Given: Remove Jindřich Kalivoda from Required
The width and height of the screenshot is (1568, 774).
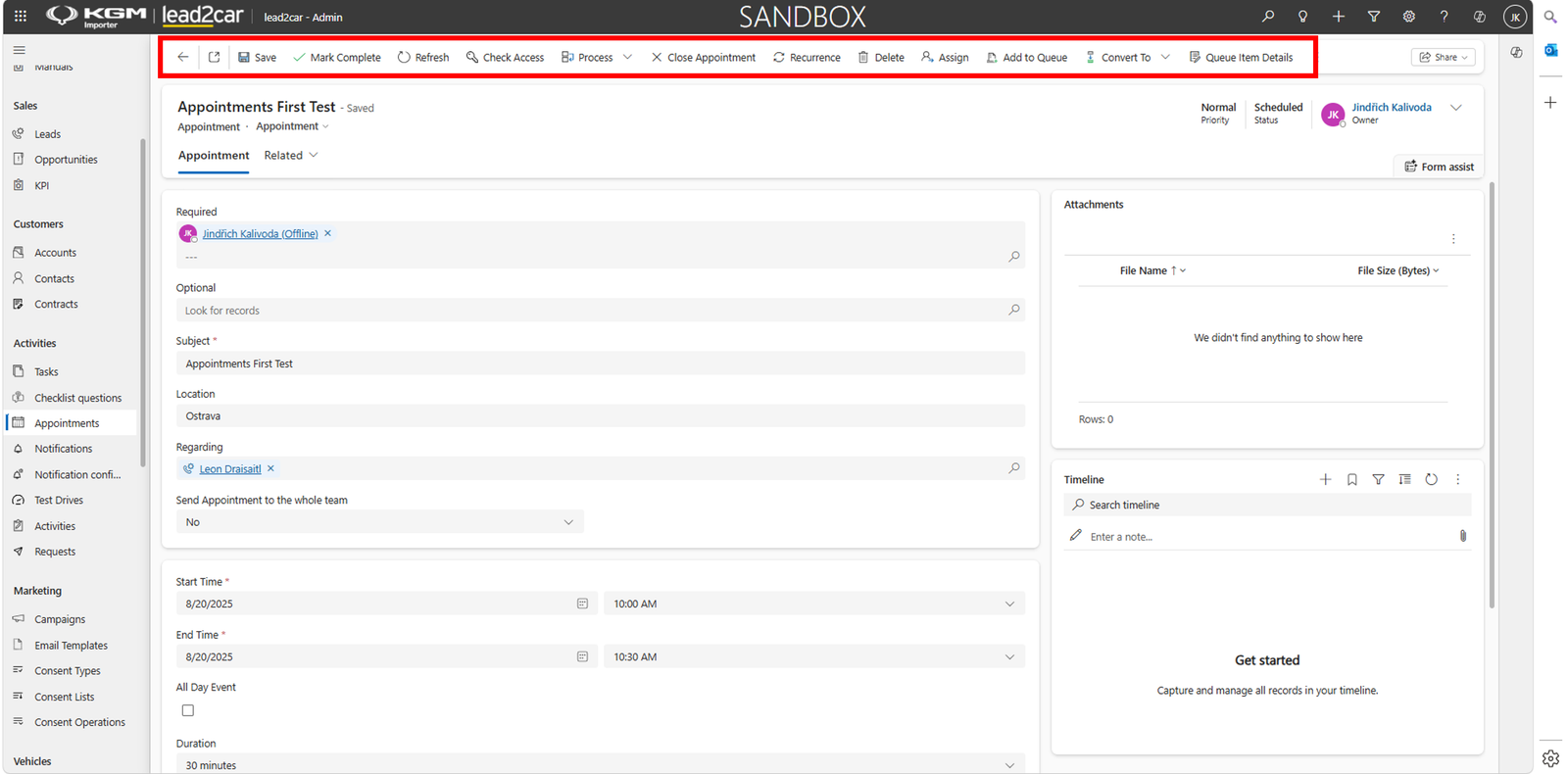Looking at the screenshot, I should pos(327,233).
